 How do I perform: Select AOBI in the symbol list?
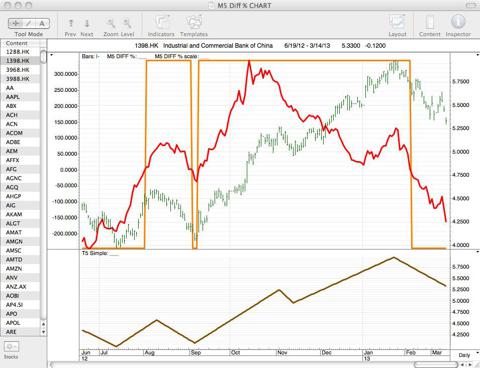tap(21, 295)
